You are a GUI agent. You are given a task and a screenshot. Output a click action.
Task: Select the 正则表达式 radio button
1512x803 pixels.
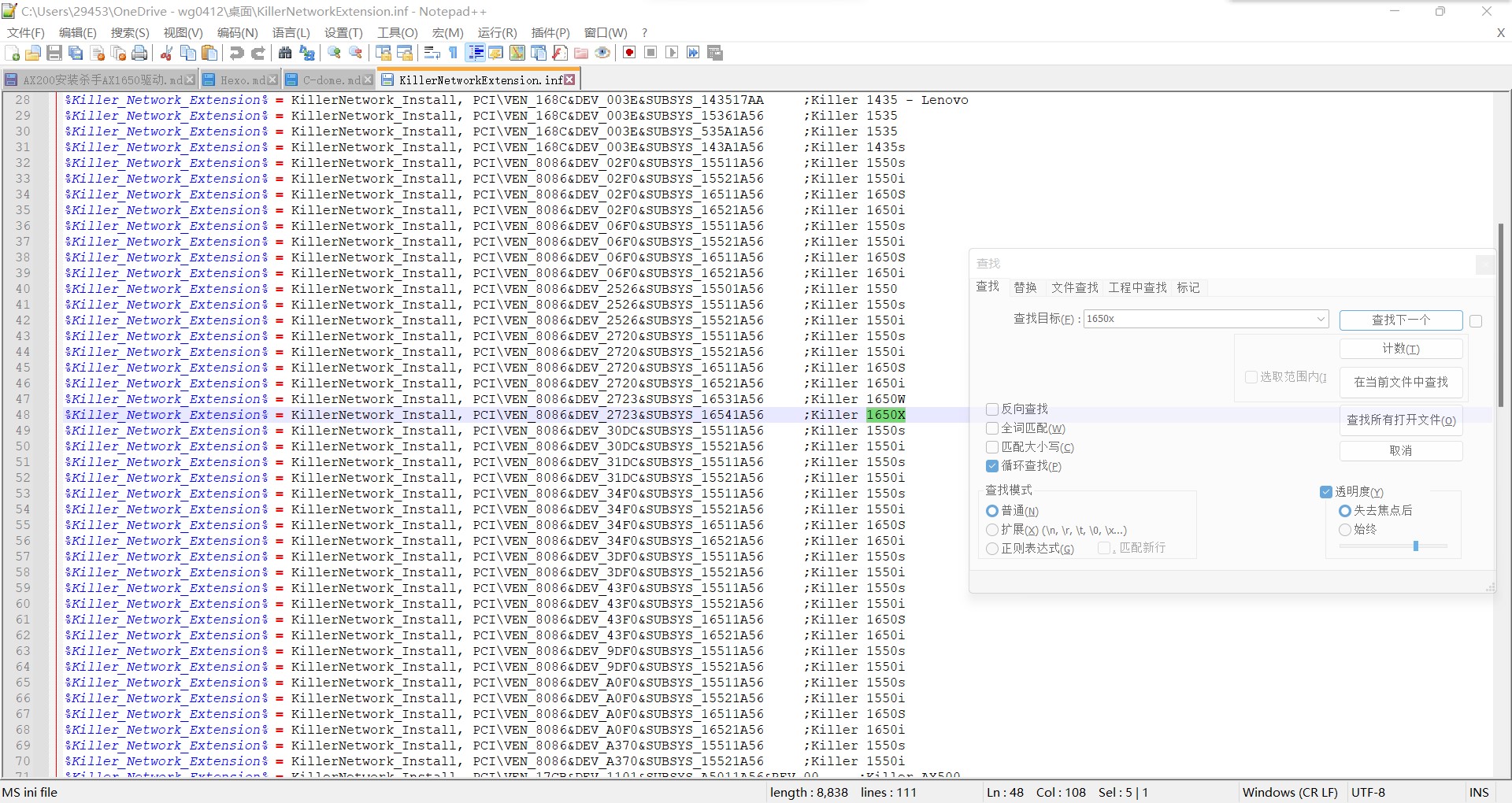click(992, 549)
